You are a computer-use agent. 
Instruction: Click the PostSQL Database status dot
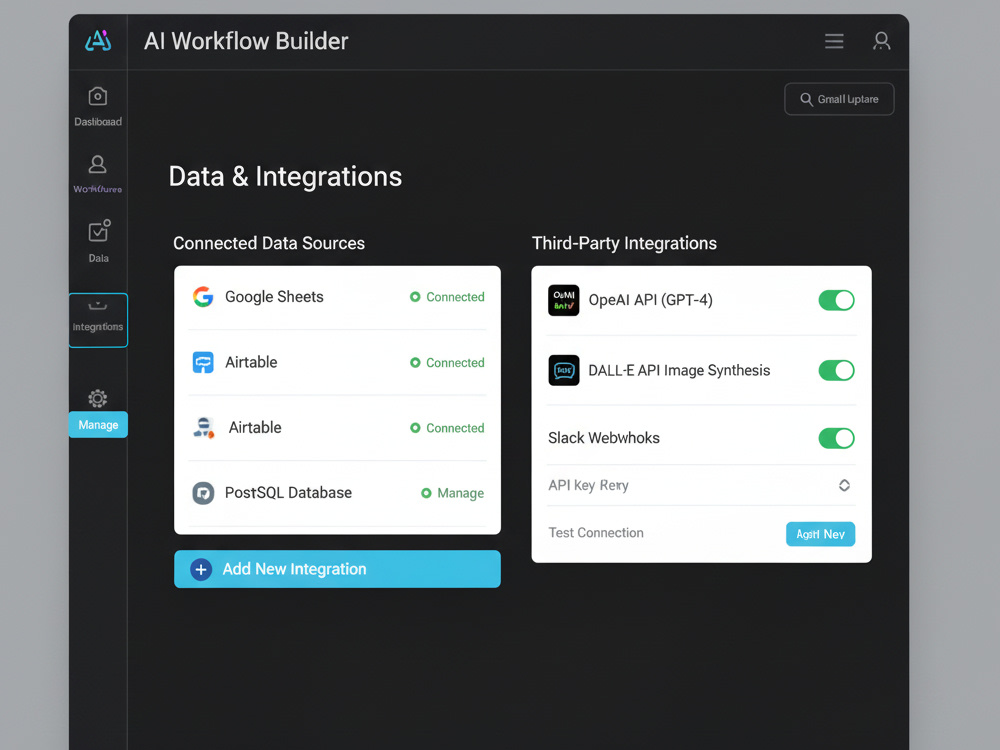coord(426,493)
